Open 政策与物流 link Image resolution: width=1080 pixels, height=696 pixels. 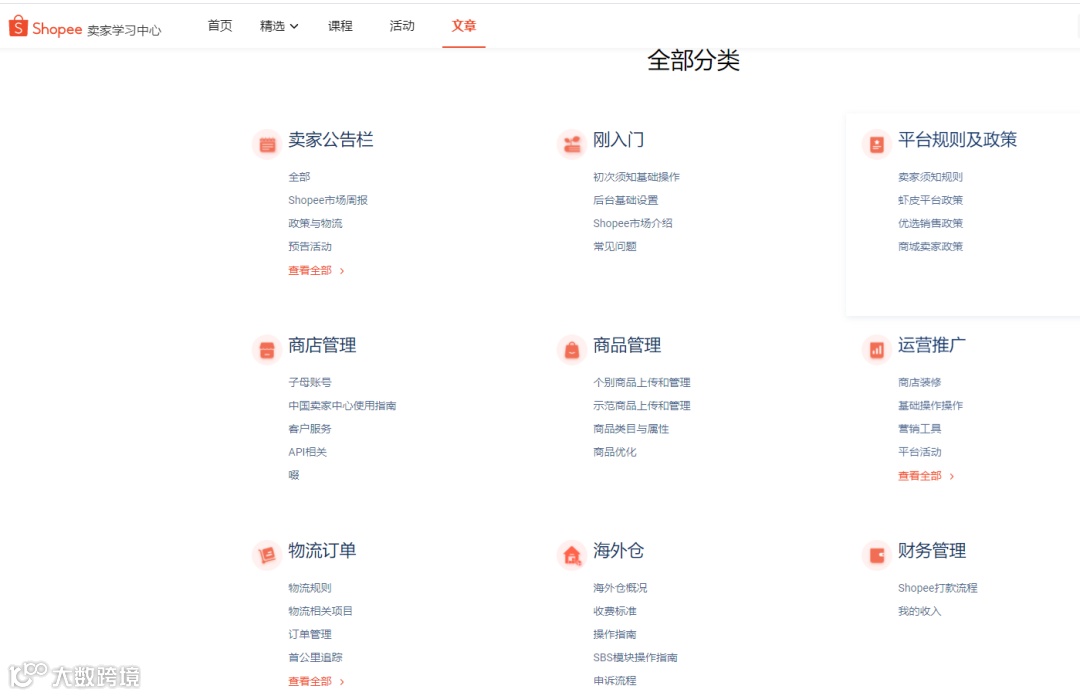pos(315,223)
